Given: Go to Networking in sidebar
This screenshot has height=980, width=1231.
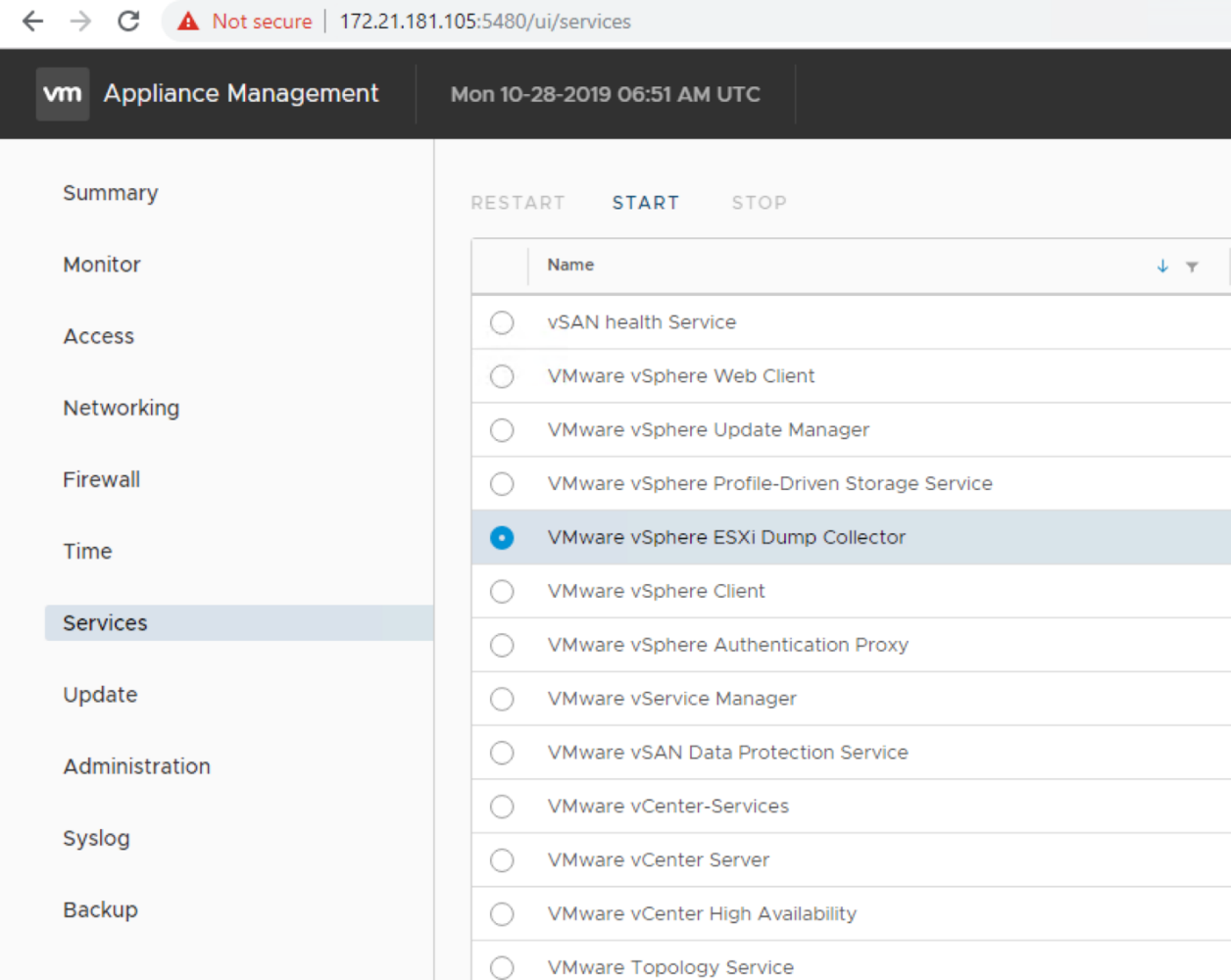Looking at the screenshot, I should [122, 408].
